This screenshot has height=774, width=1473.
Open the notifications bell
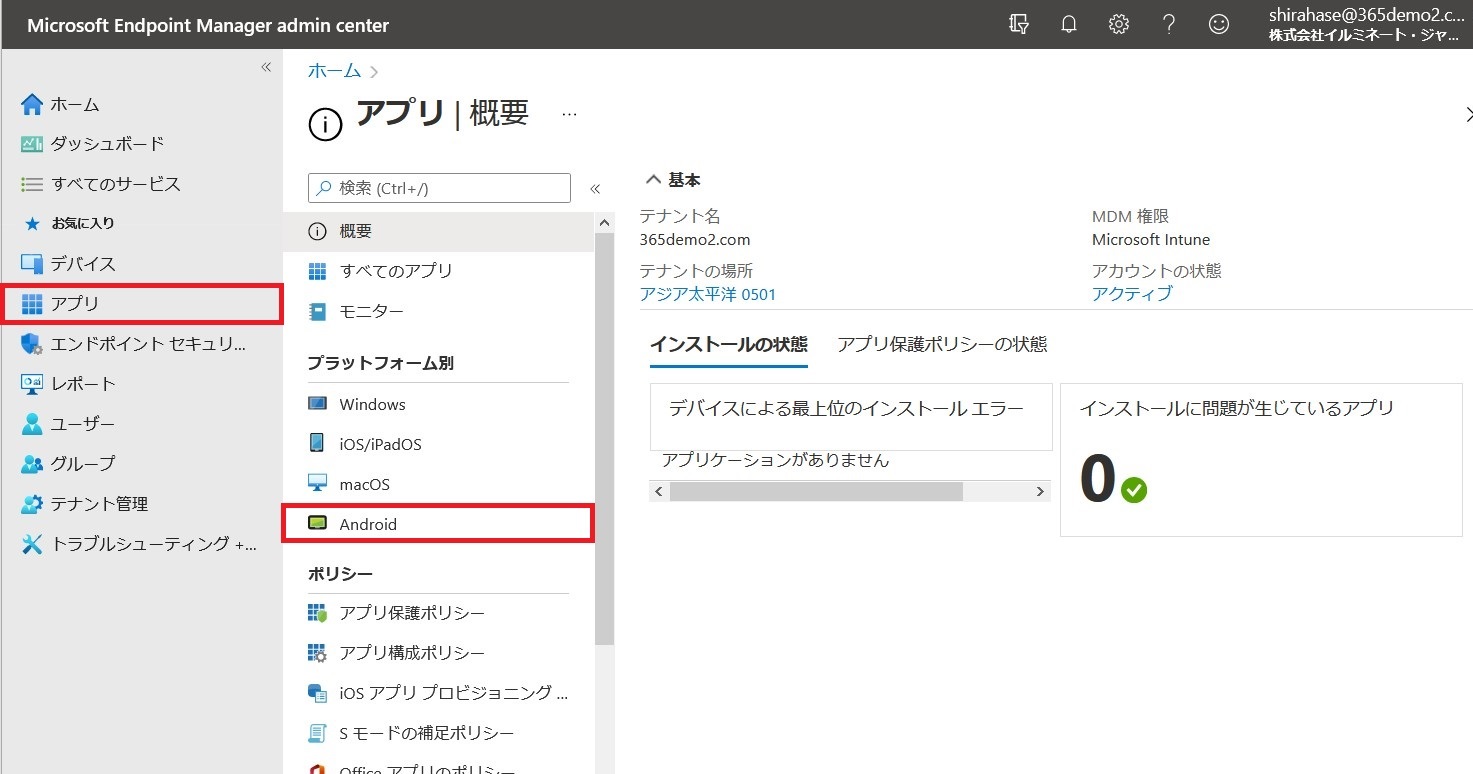(1069, 25)
